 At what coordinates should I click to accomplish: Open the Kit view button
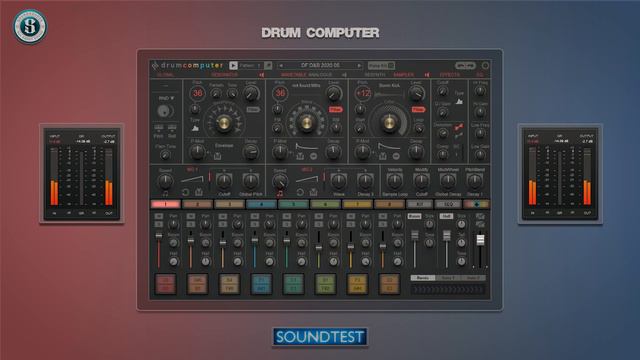419,204
